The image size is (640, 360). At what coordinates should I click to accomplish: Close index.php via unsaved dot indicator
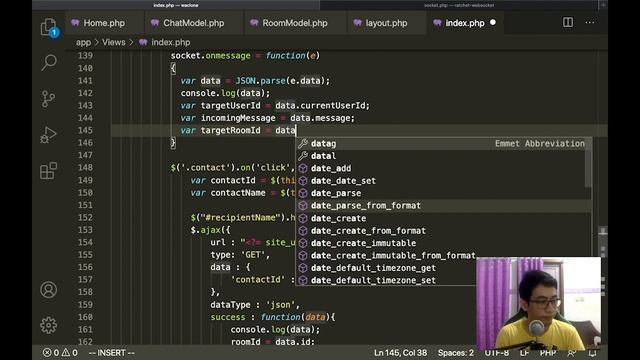click(x=493, y=22)
